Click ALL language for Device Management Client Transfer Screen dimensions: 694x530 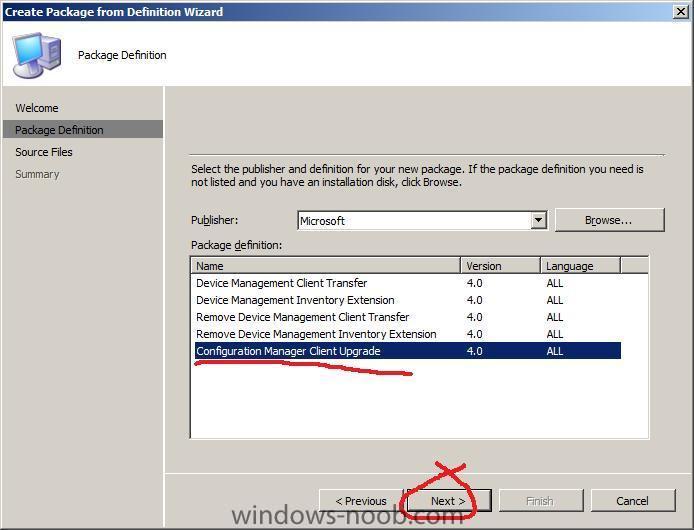555,283
